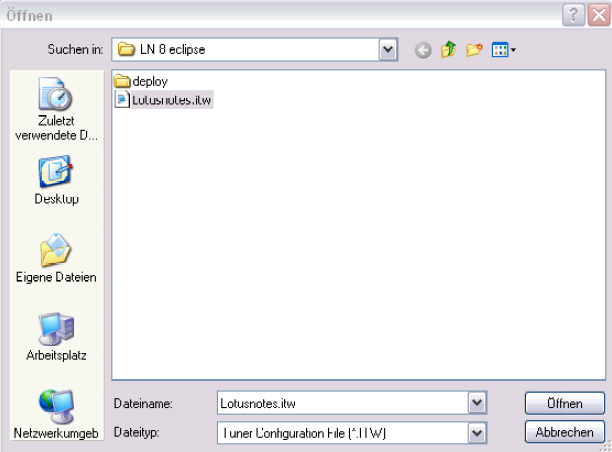Image resolution: width=612 pixels, height=452 pixels.
Task: Click the Öffnen button
Action: click(564, 403)
